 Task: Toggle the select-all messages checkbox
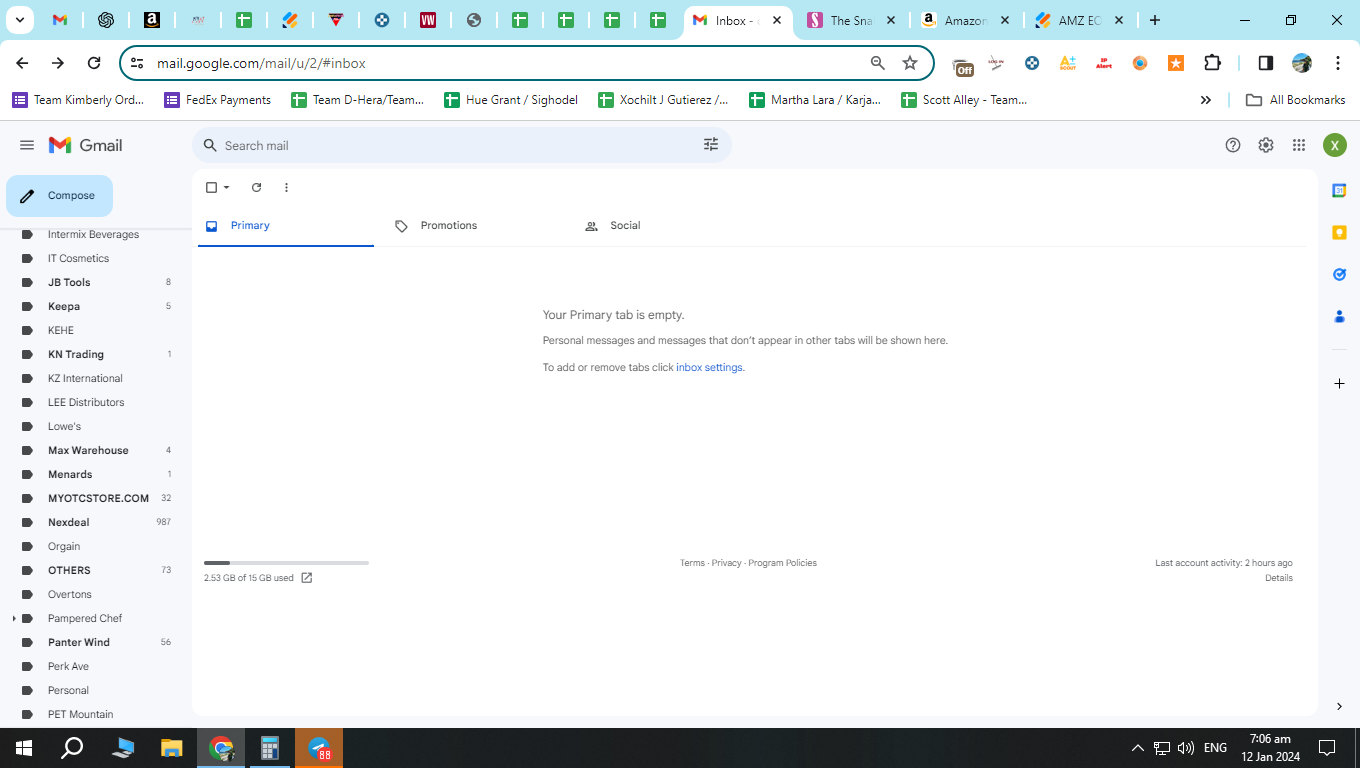pyautogui.click(x=211, y=187)
